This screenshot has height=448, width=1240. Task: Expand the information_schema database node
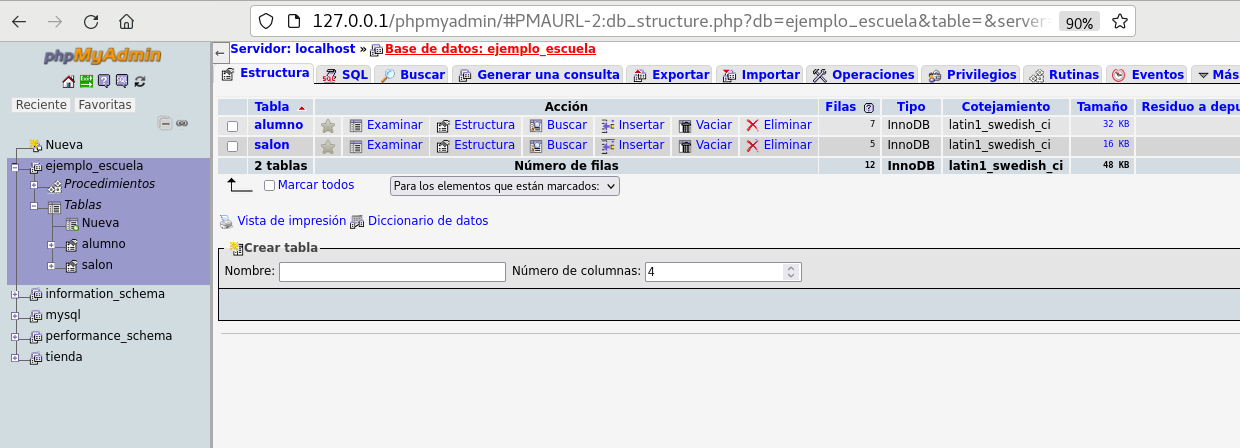[15, 294]
